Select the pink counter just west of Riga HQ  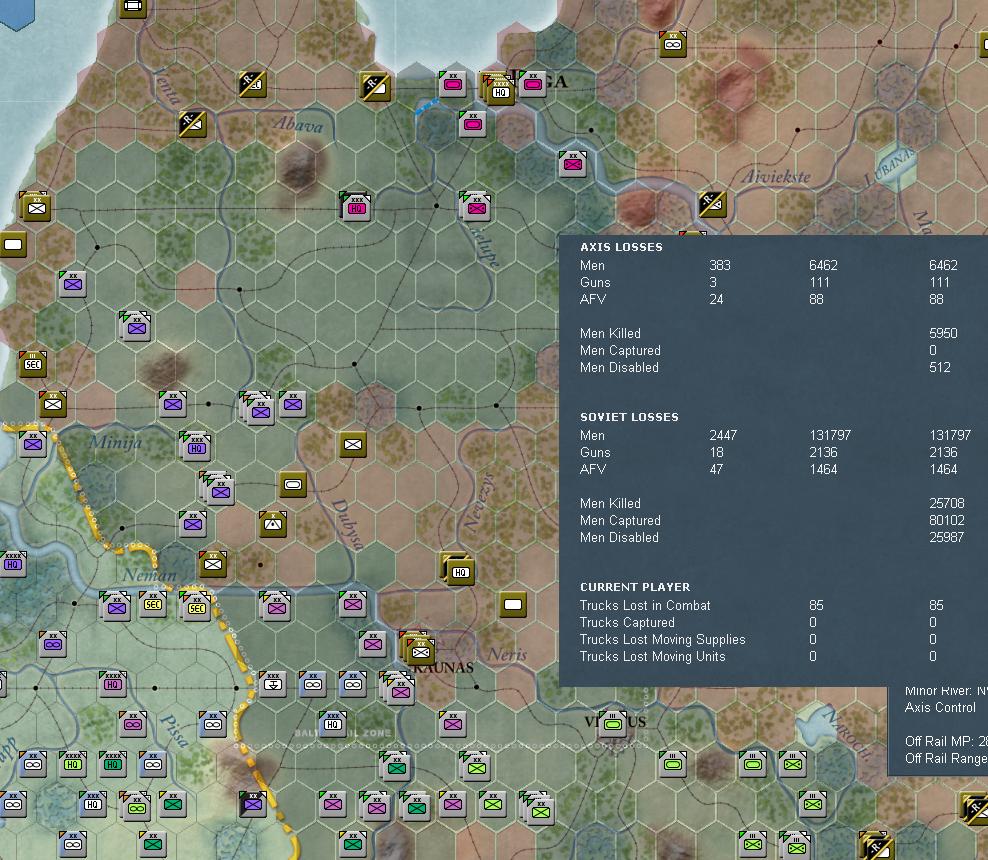pos(452,84)
